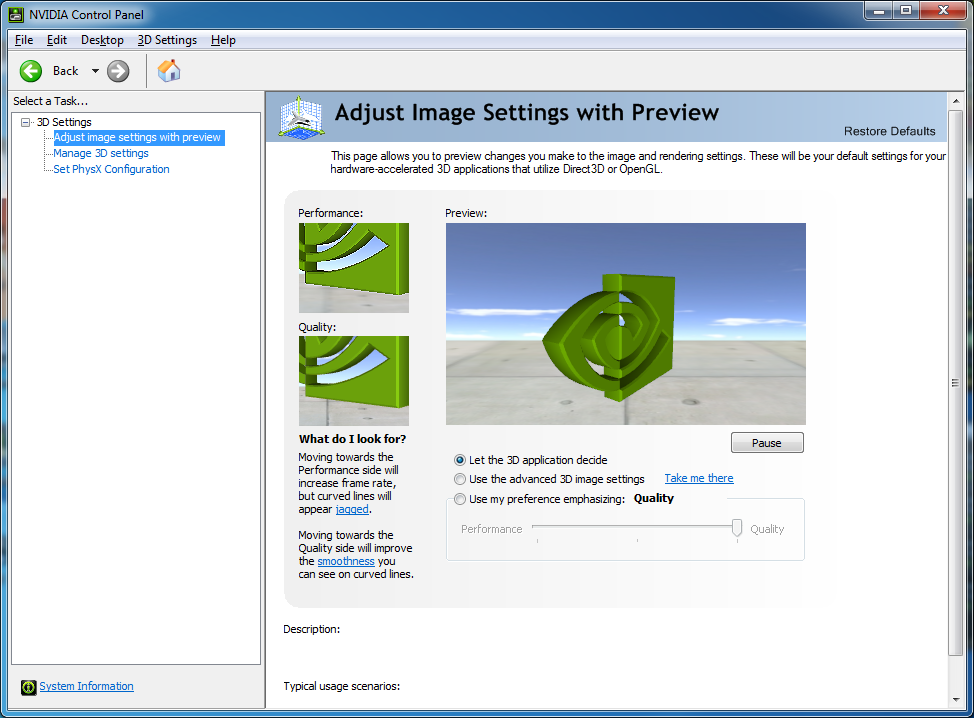
Task: Open Set PhysX Configuration task
Action: tap(111, 169)
